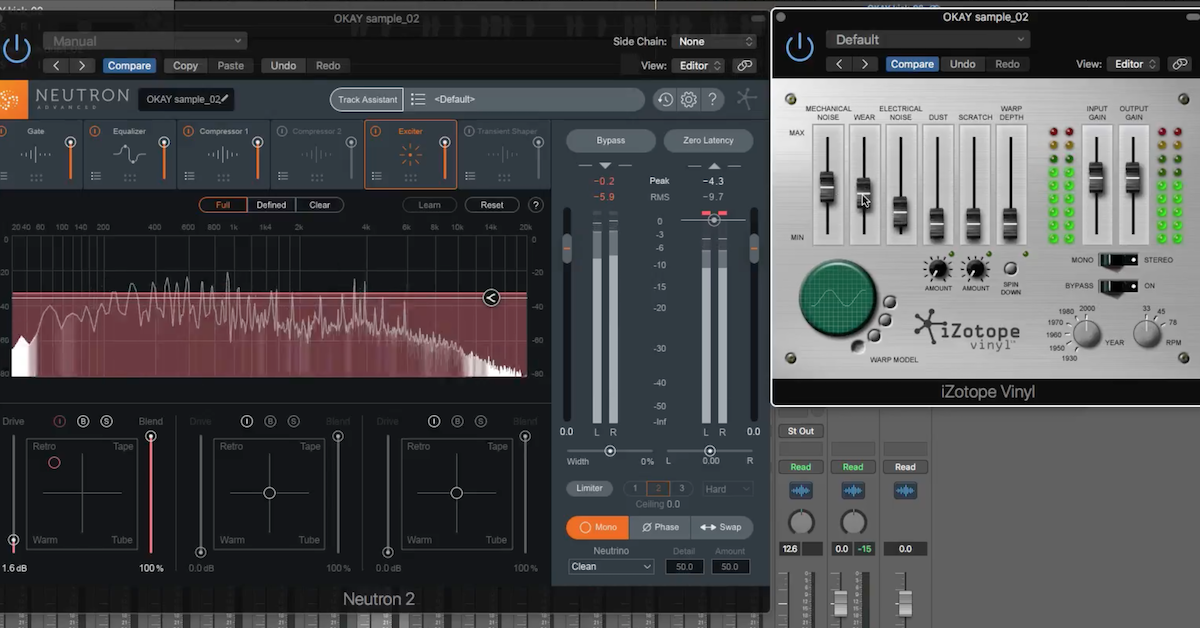The height and width of the screenshot is (628, 1200).
Task: Open the Side Chain None dropdown
Action: tap(714, 41)
